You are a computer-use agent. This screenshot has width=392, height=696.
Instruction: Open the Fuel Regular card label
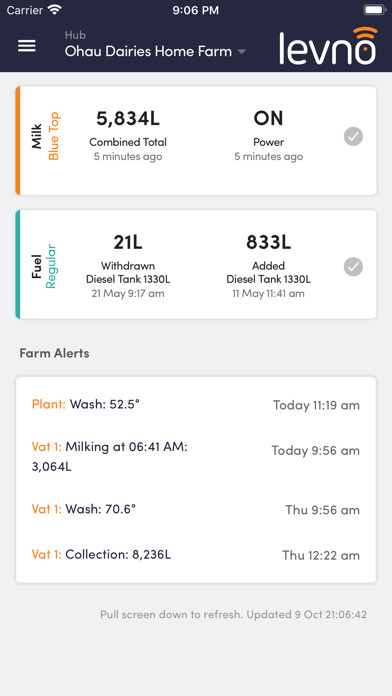44,266
